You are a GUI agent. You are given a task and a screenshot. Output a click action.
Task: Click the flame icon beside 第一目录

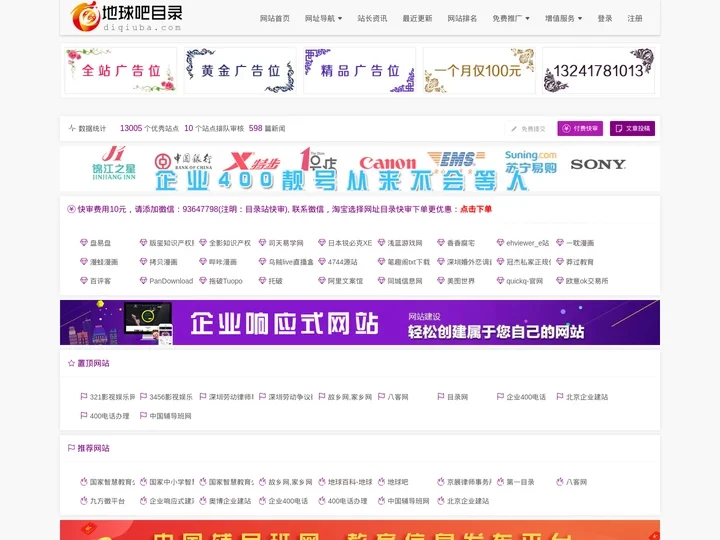coord(501,482)
